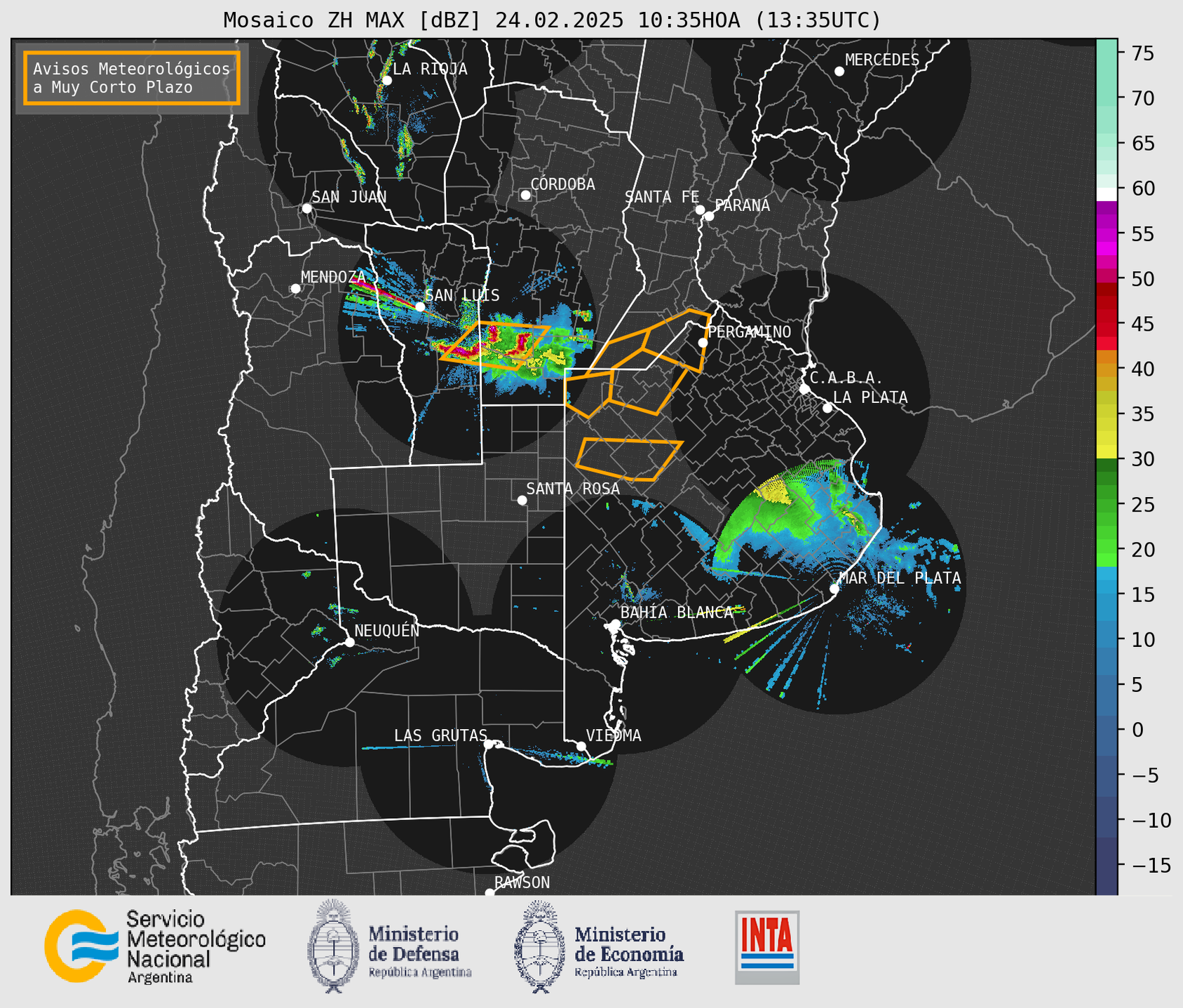Screen dimensions: 1183x1008
Task: Select the SAN LUIS city marker
Action: point(420,306)
